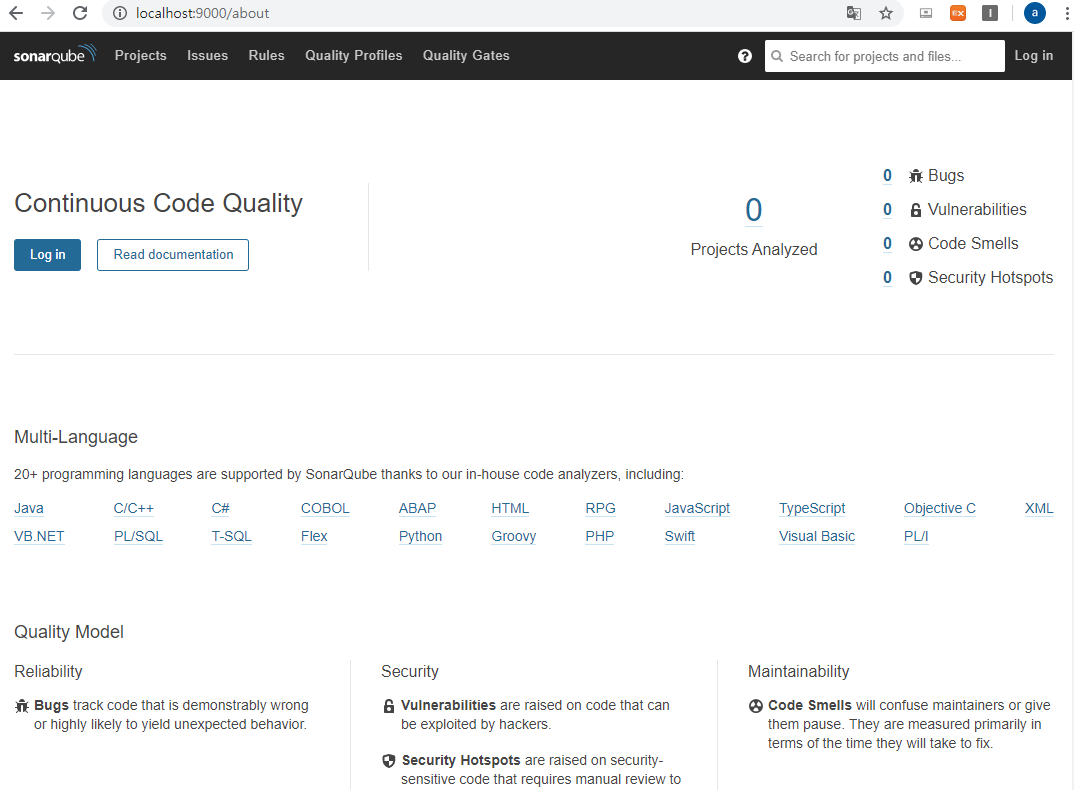Image resolution: width=1074 pixels, height=790 pixels.
Task: Click Read documentation button
Action: (x=173, y=255)
